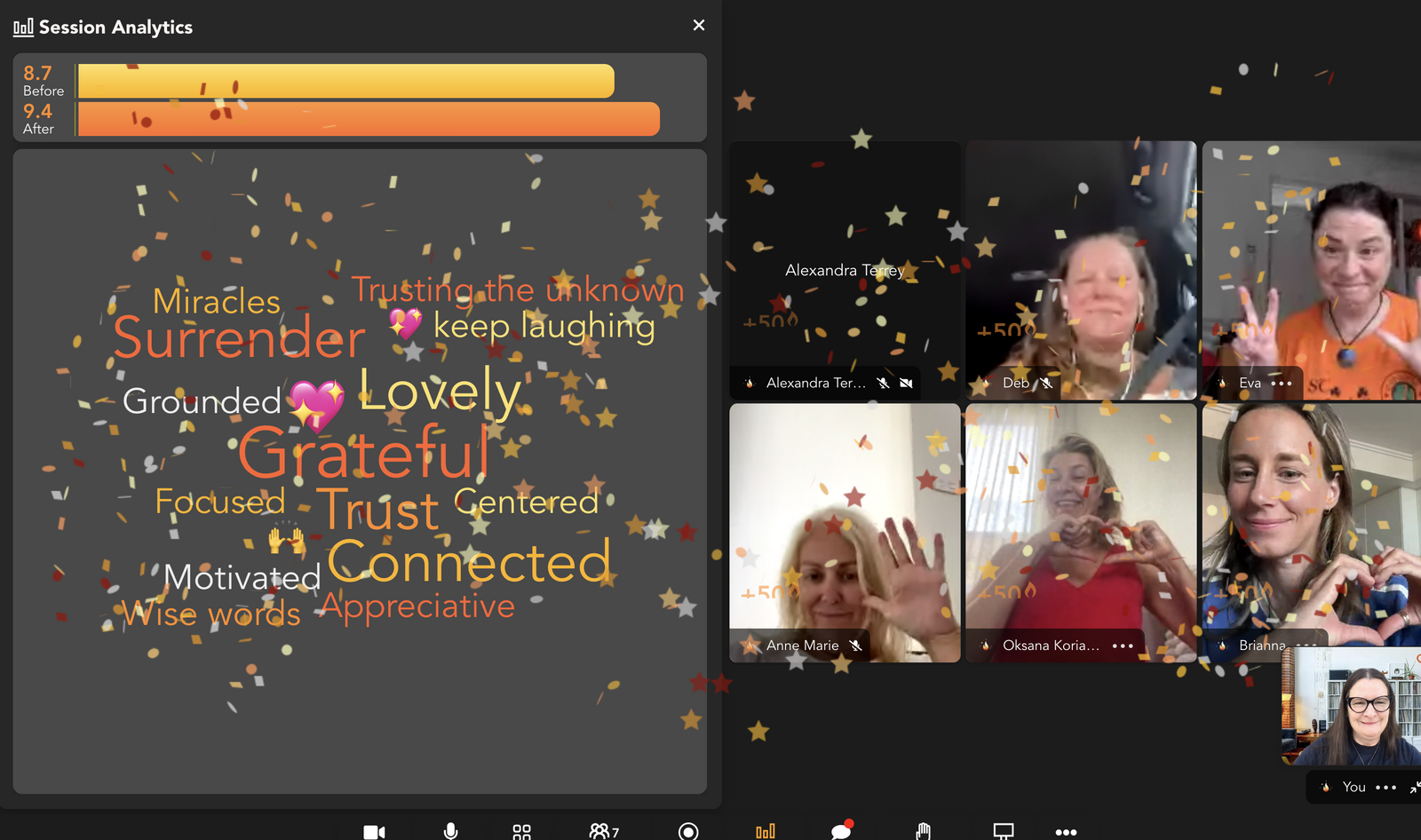Click the word Grateful in word cloud

[x=364, y=452]
